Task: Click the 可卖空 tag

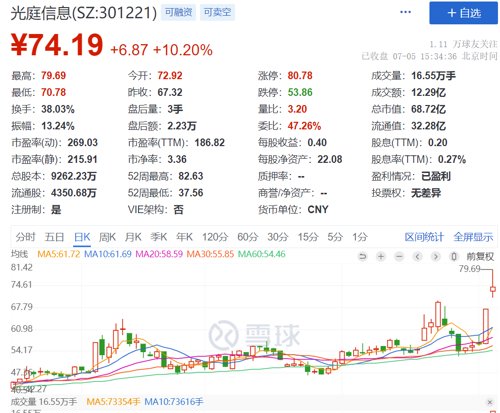Action: click(x=217, y=13)
